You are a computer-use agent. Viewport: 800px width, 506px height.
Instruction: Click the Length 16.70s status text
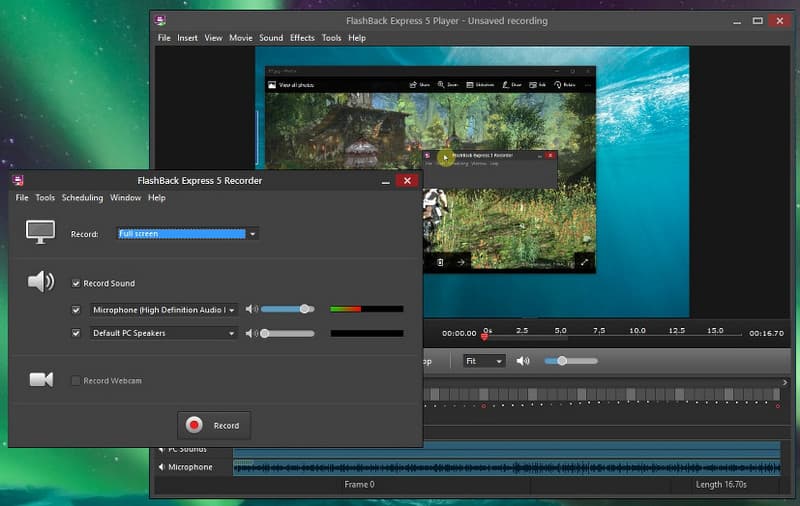[x=721, y=485]
